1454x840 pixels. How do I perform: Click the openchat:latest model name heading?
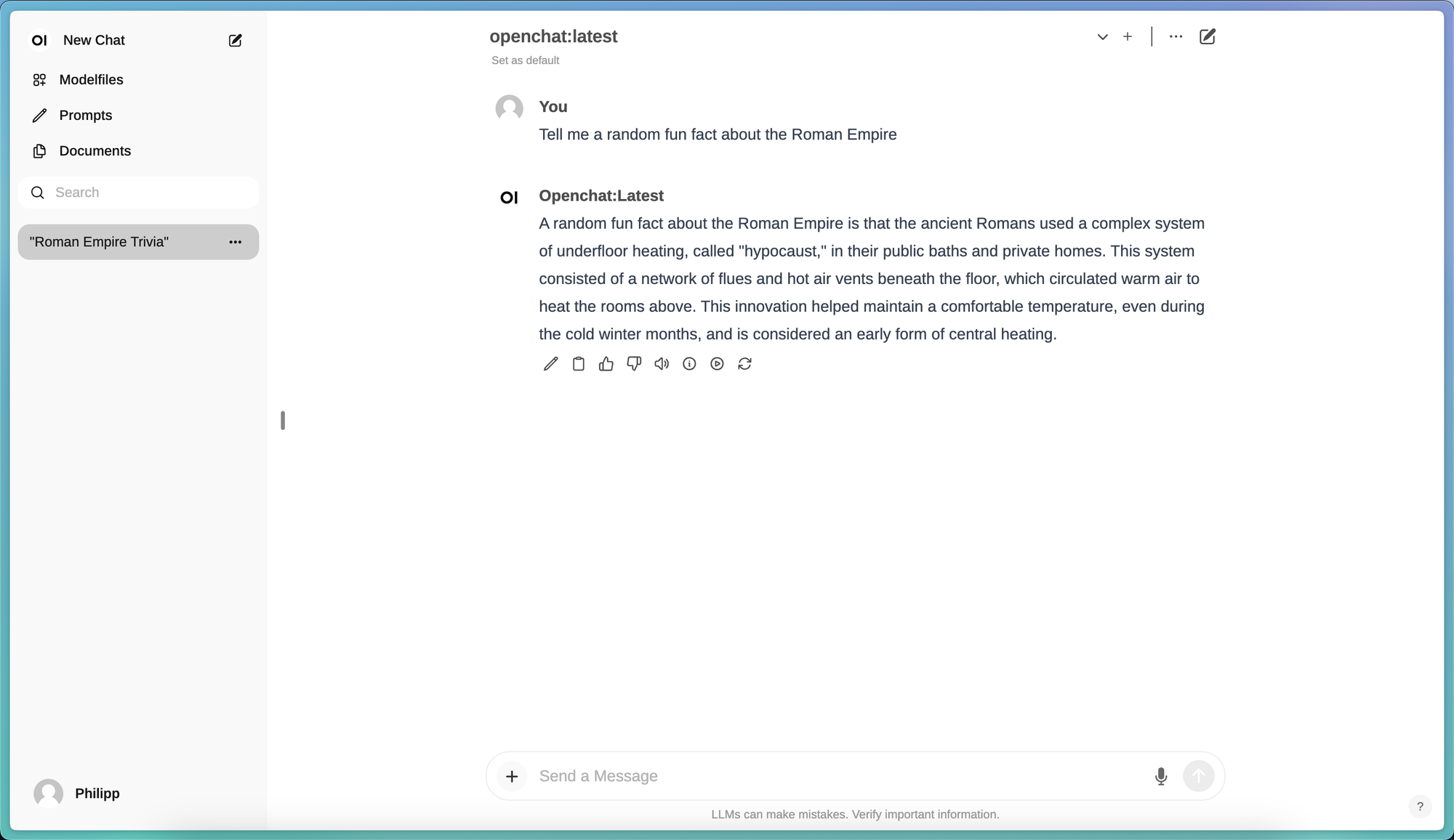[553, 36]
